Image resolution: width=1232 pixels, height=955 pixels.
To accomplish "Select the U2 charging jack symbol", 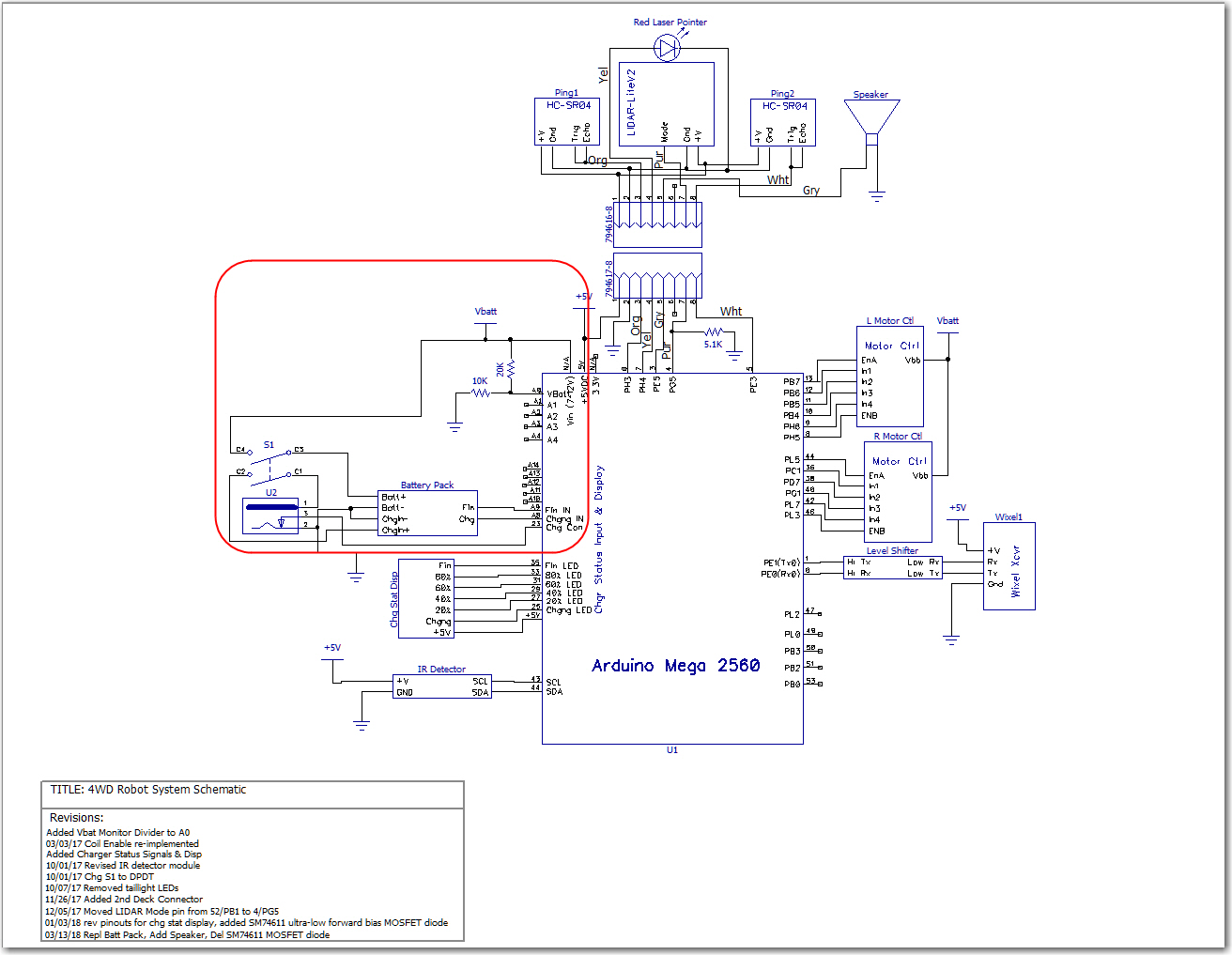I will coord(270,516).
